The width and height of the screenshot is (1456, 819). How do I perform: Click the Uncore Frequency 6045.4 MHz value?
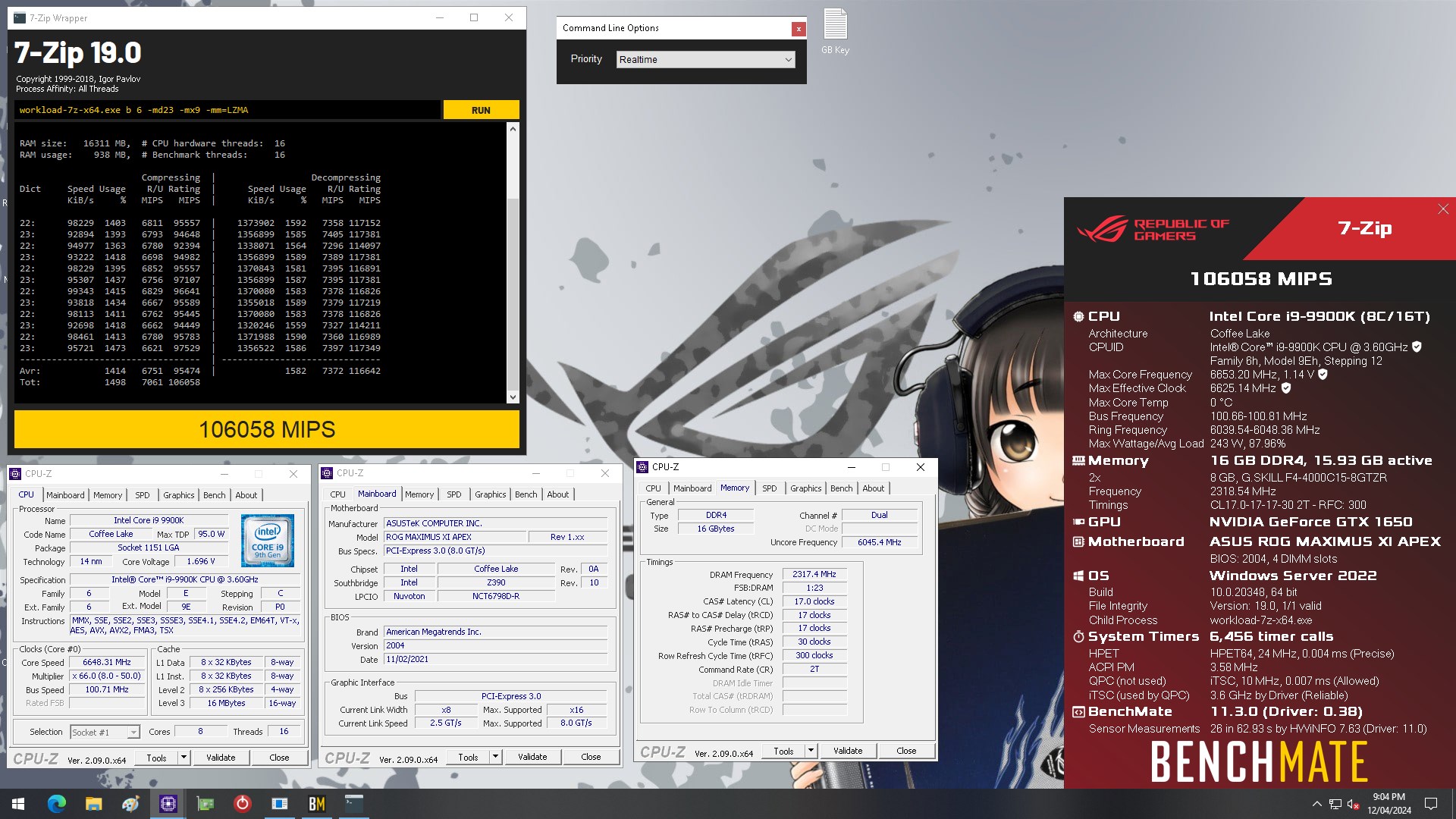pyautogui.click(x=880, y=542)
